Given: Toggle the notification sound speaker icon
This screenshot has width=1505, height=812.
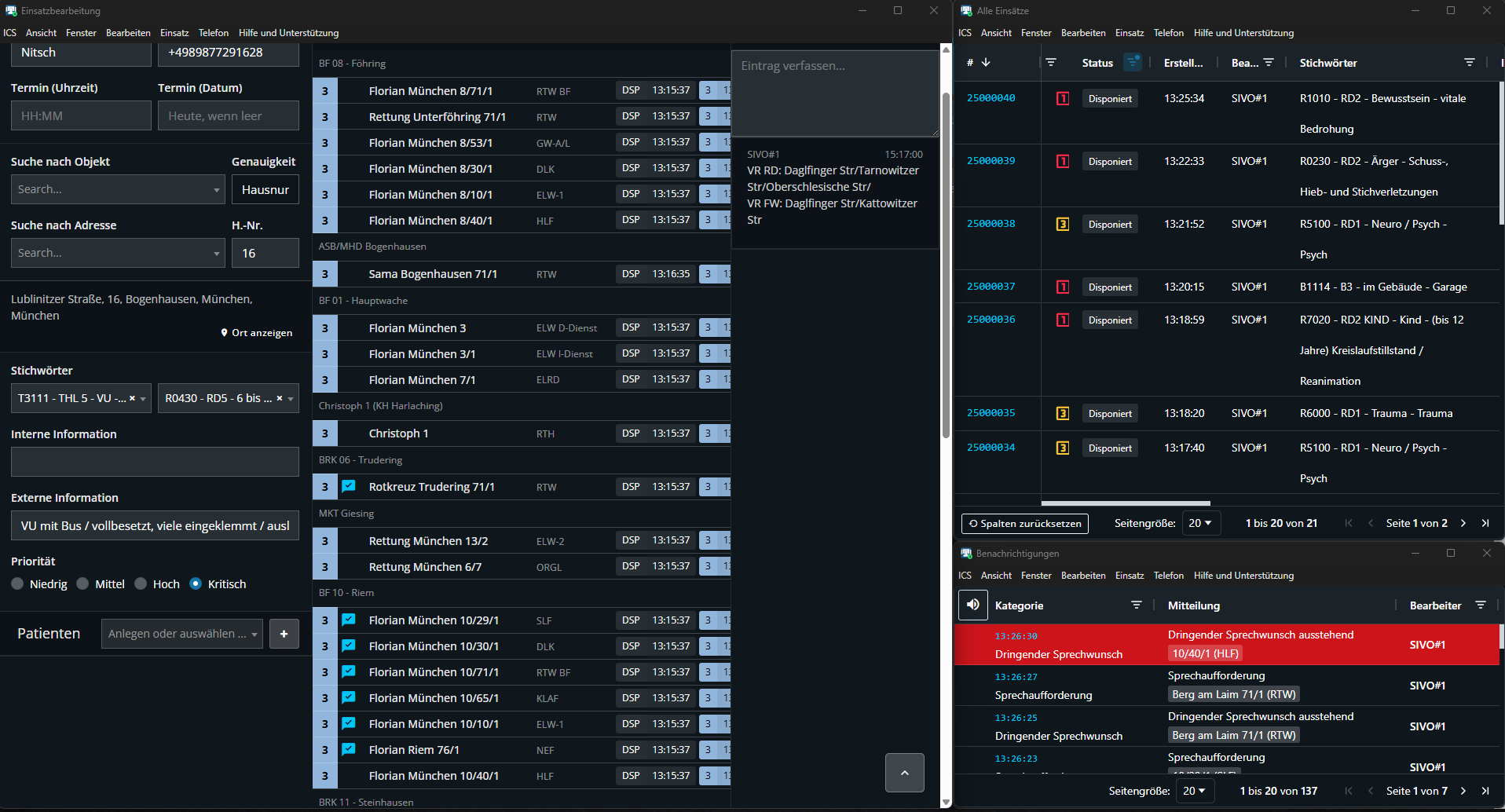Looking at the screenshot, I should point(972,605).
